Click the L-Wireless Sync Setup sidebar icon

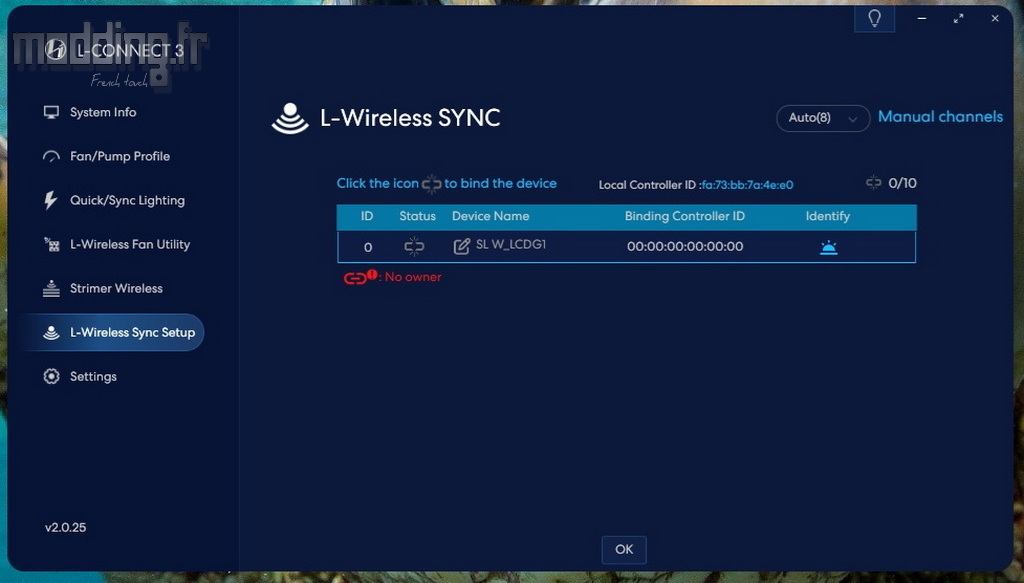(51, 332)
